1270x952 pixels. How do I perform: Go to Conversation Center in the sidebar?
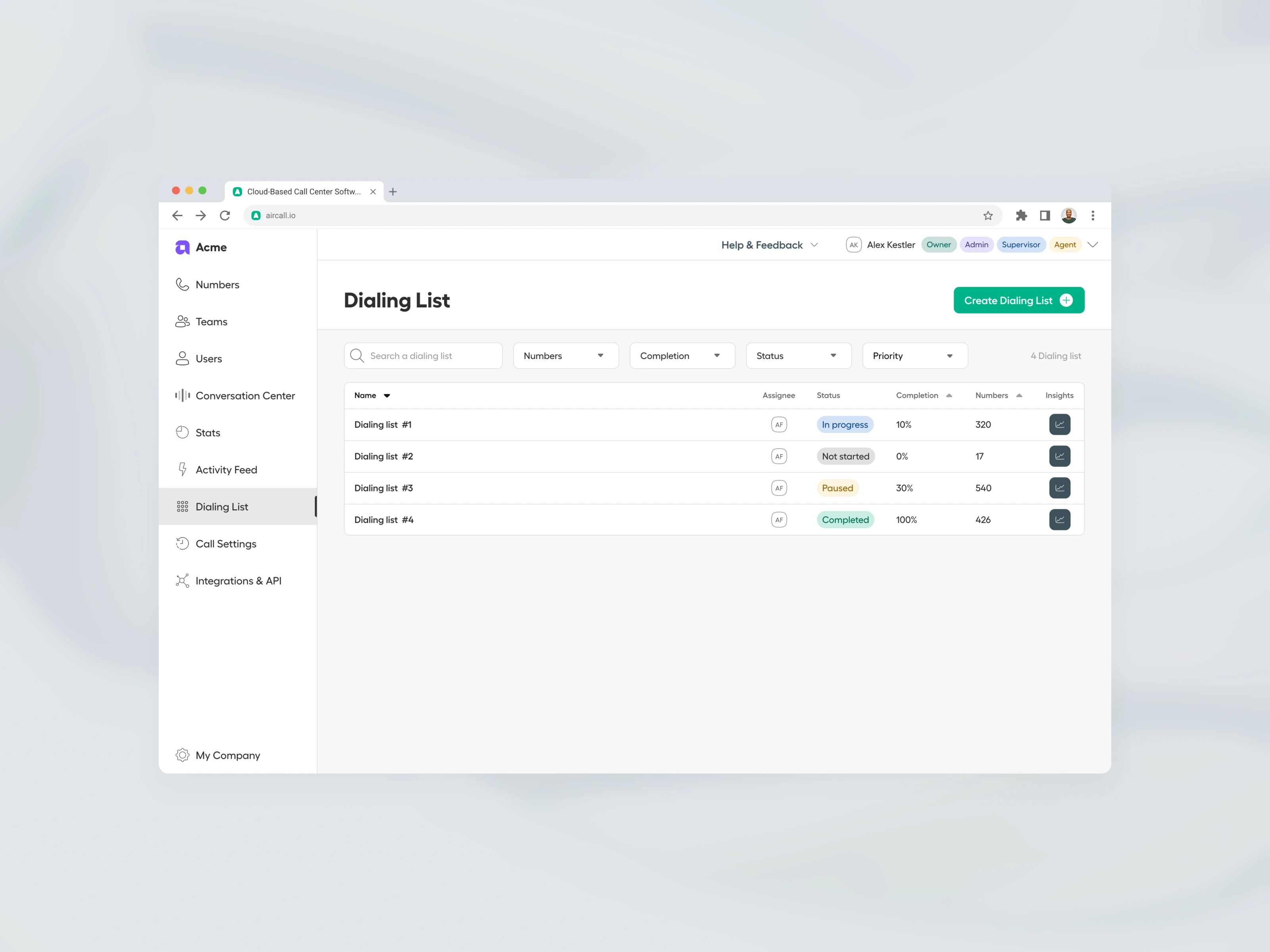click(x=244, y=395)
